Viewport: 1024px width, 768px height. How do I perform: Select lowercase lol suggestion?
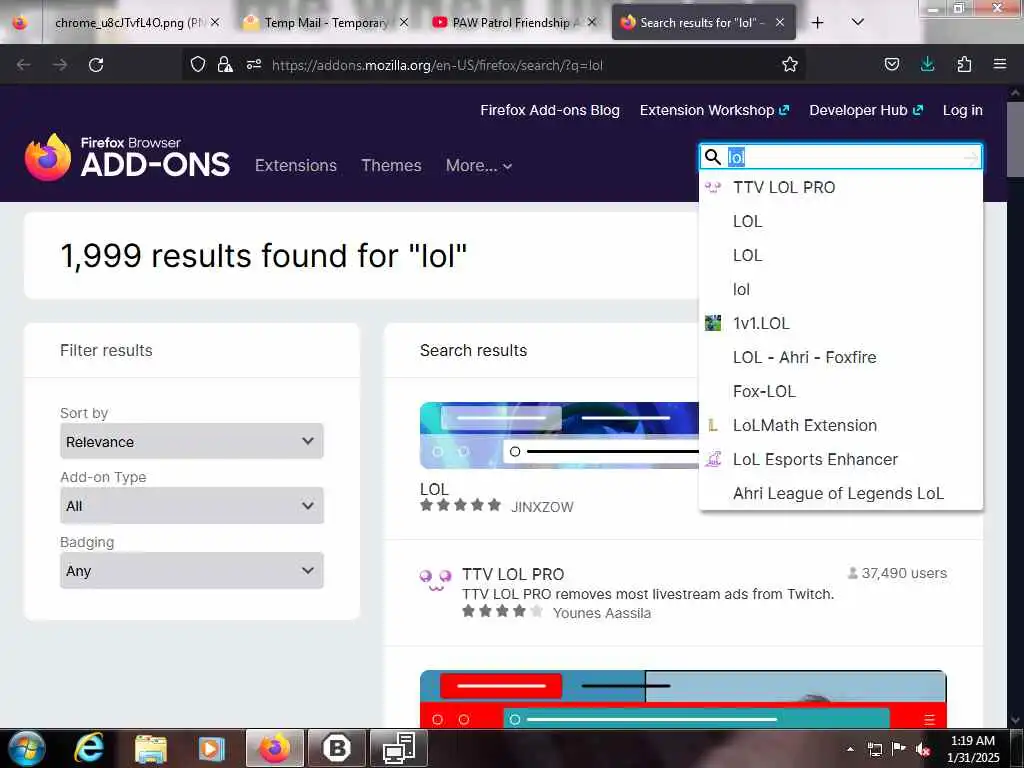(840, 289)
